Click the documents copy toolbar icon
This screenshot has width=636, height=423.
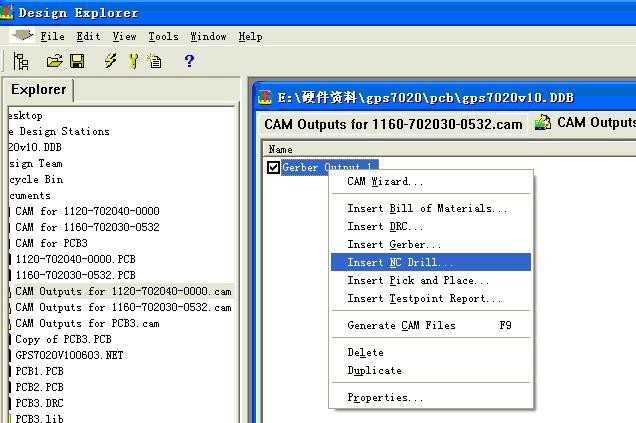click(155, 61)
